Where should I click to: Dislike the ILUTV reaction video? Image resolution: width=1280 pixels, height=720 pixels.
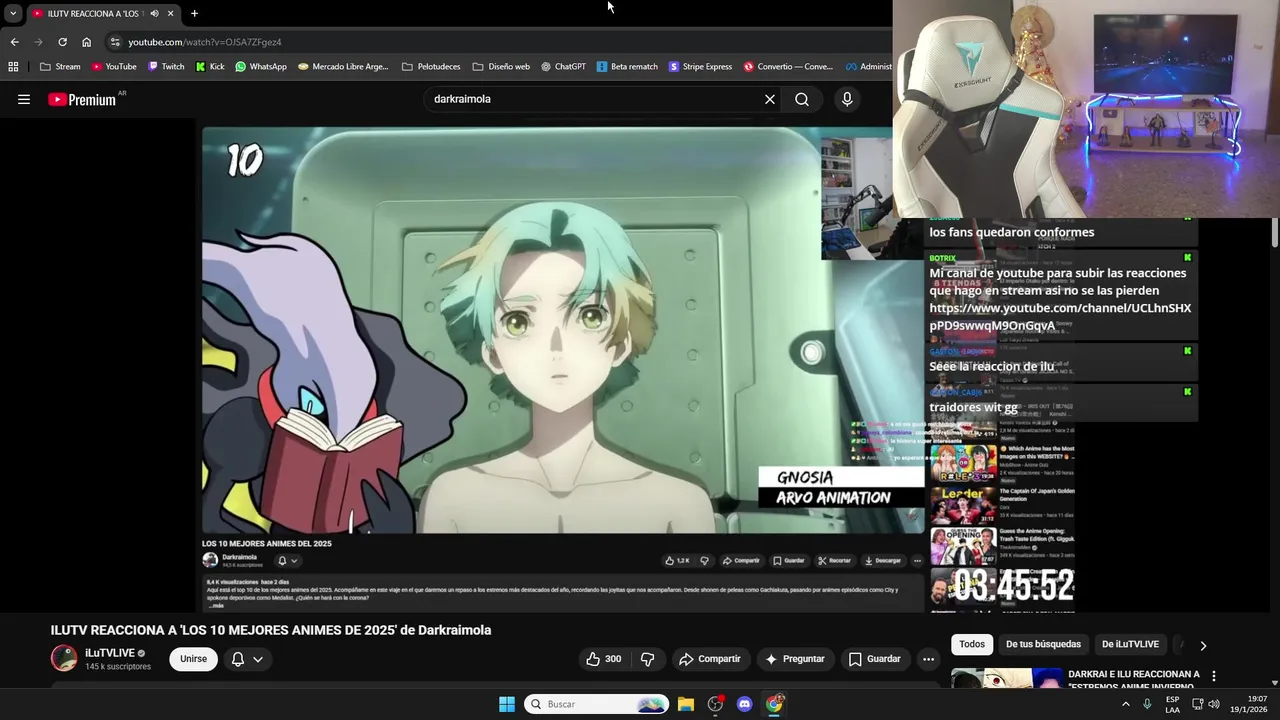(x=648, y=659)
